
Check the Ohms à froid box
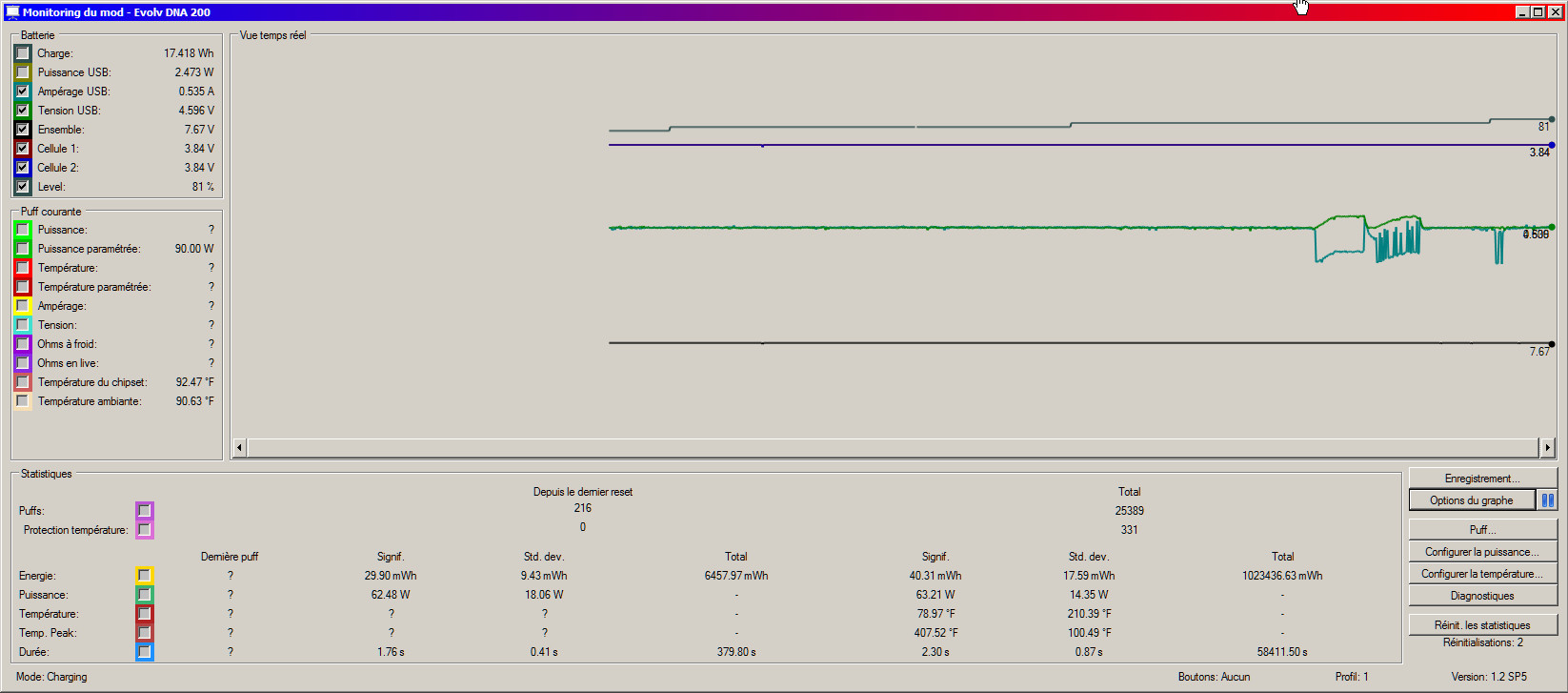(x=23, y=344)
